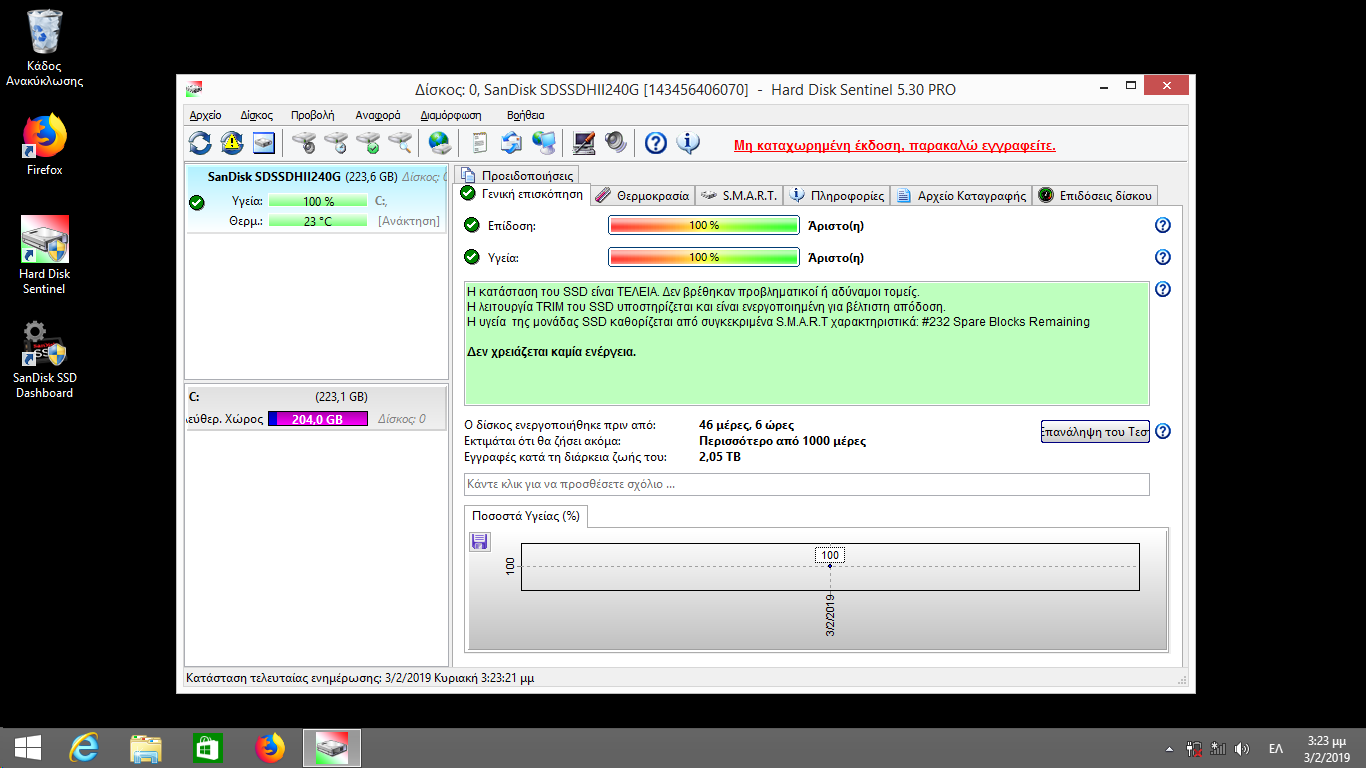Open the Βοήθεια menu
This screenshot has width=1366, height=768.
[526, 115]
